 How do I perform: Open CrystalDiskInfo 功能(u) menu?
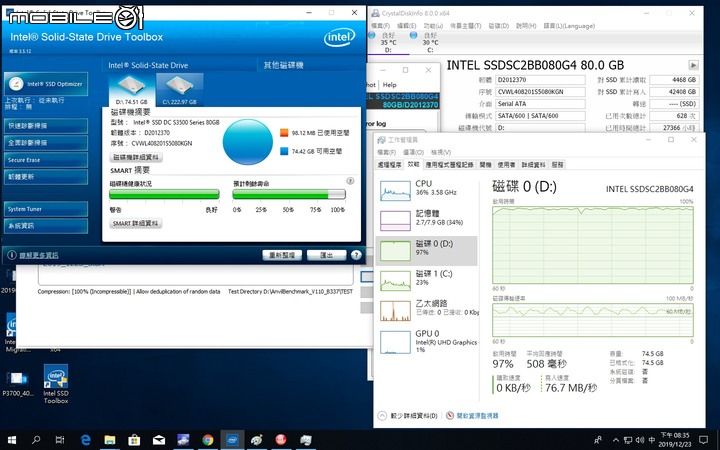(x=433, y=26)
